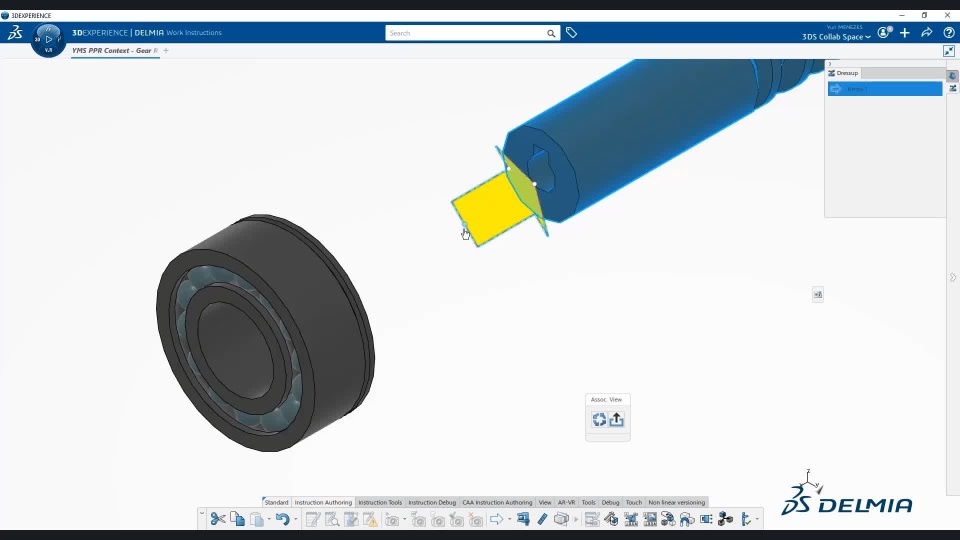Open the Touch toolbar tab
This screenshot has width=960, height=540.
click(634, 502)
